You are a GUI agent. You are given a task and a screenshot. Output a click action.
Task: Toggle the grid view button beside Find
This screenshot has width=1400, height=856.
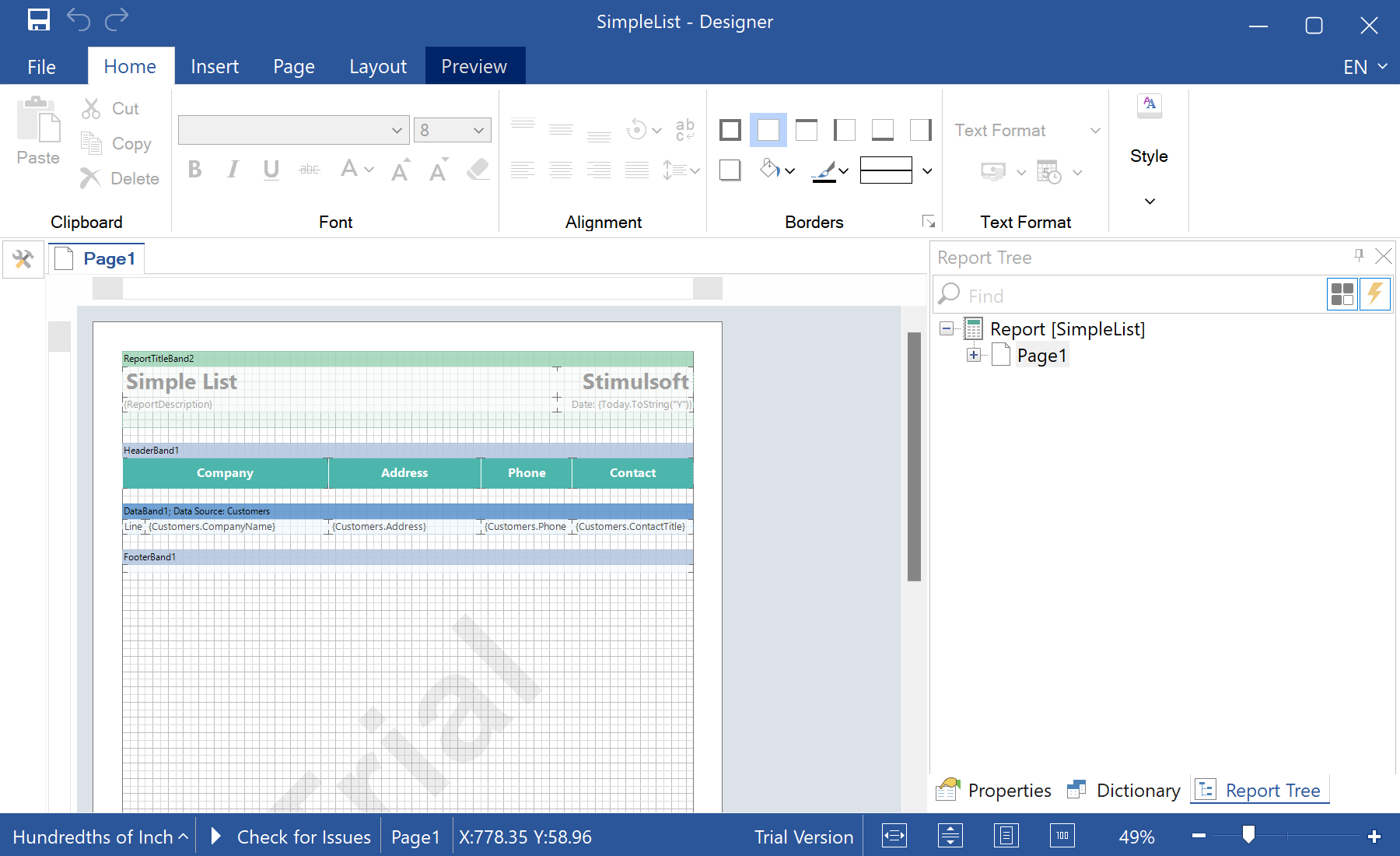pyautogui.click(x=1342, y=294)
